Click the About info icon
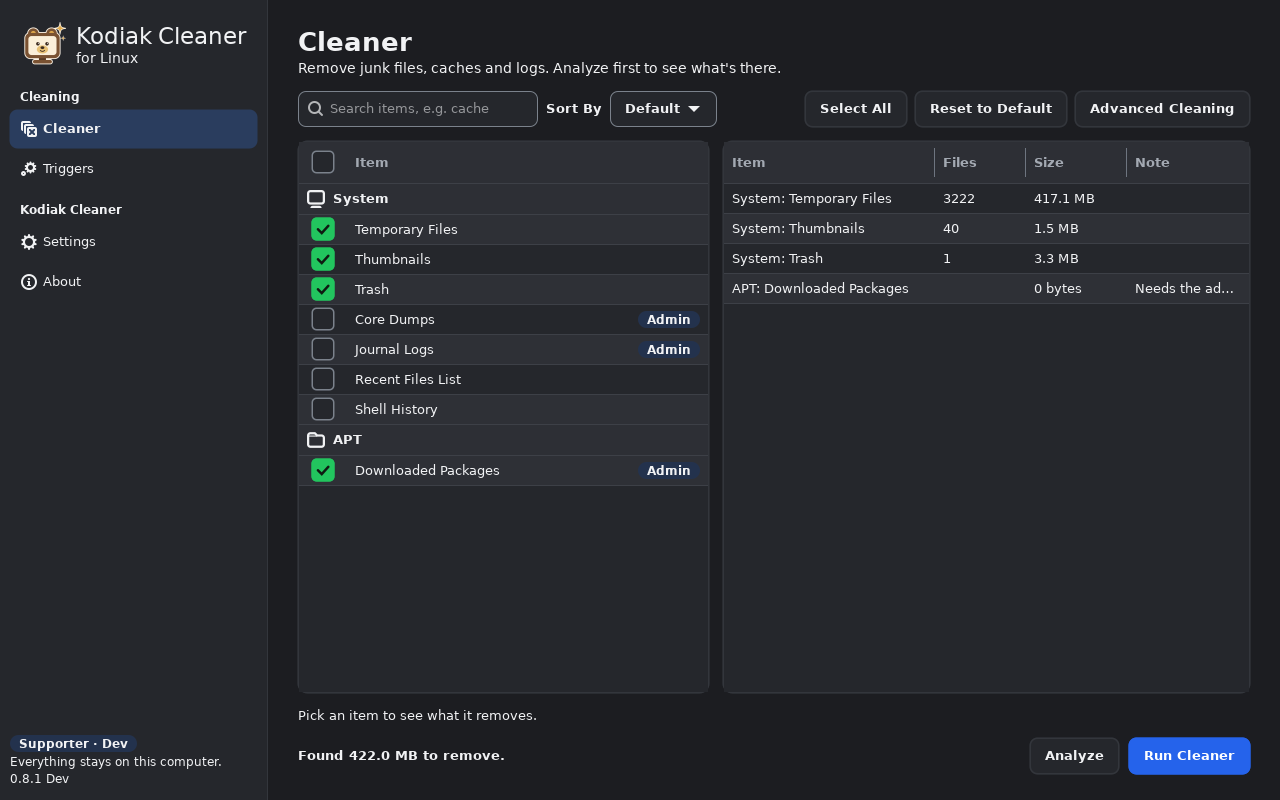This screenshot has width=1280, height=800. point(29,282)
